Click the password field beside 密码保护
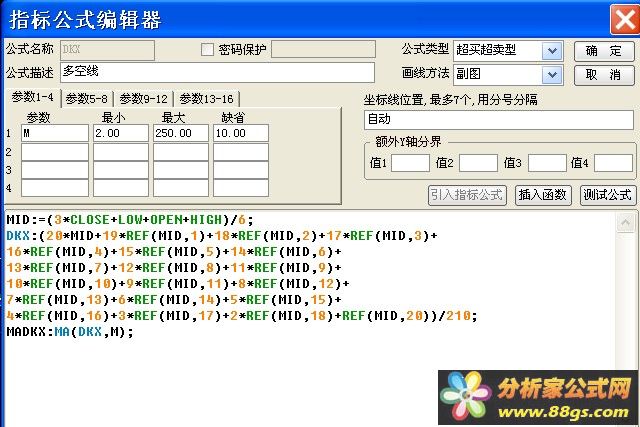The image size is (640, 427). click(323, 49)
